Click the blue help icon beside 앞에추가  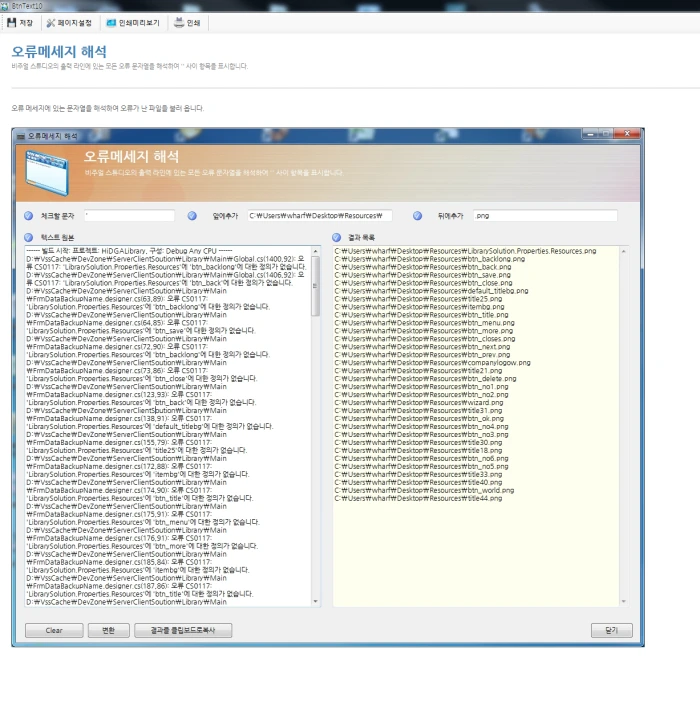click(192, 216)
